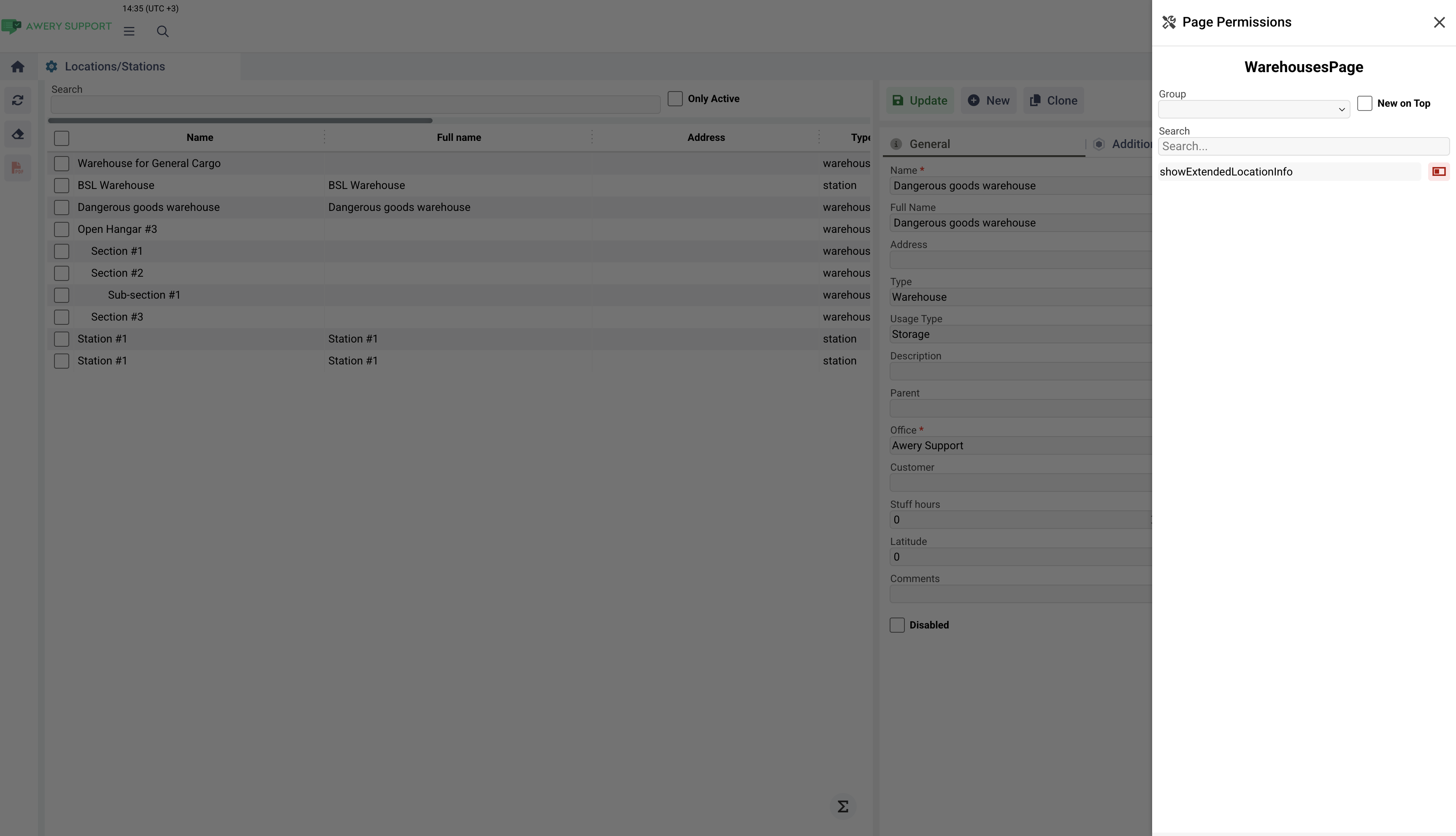
Task: Enable the New on Top checkbox
Action: [1365, 103]
